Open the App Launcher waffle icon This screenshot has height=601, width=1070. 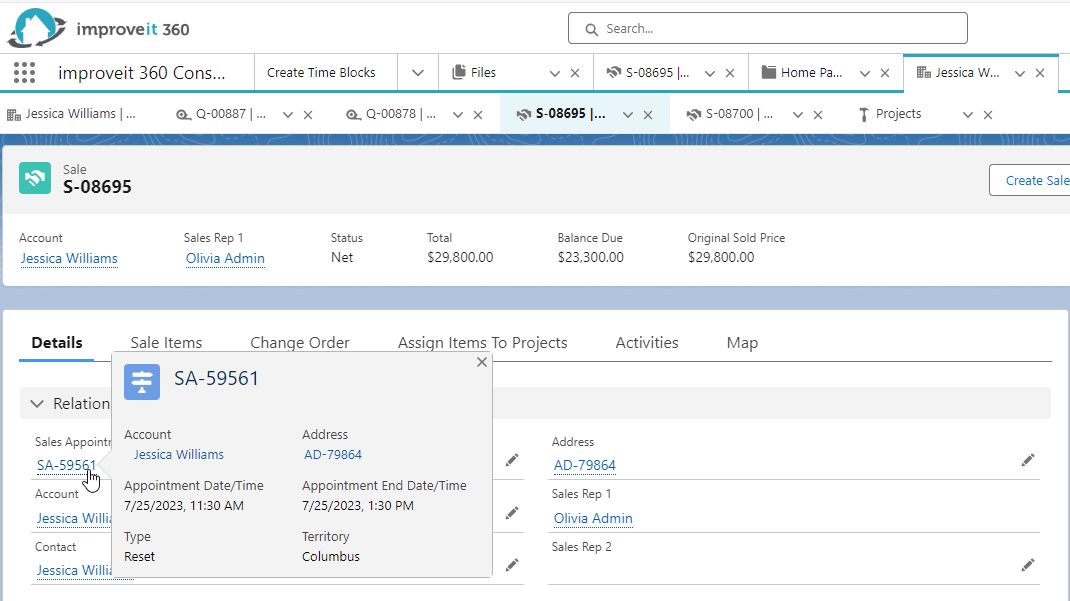(x=24, y=72)
